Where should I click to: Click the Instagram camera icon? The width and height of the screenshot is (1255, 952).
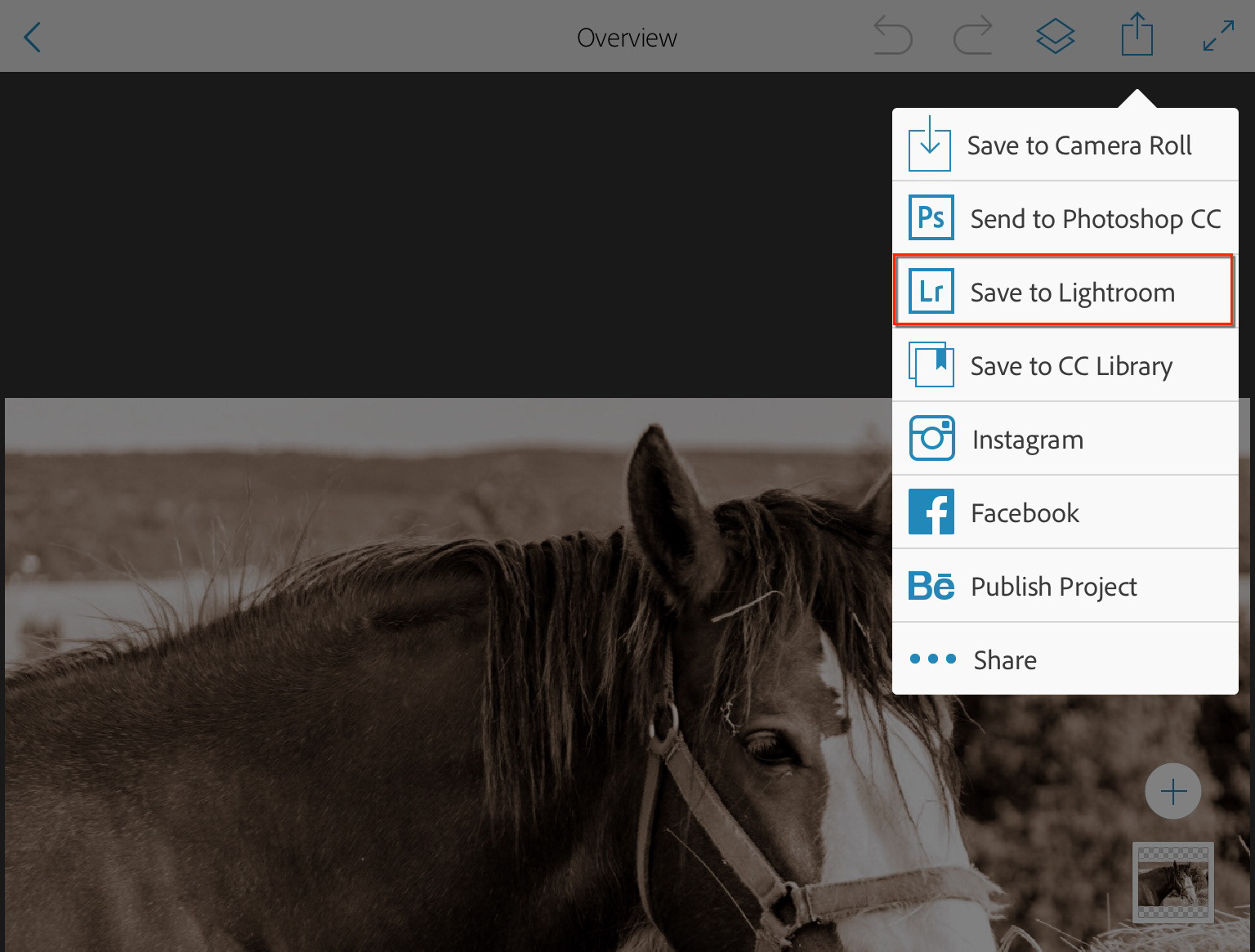pyautogui.click(x=931, y=438)
